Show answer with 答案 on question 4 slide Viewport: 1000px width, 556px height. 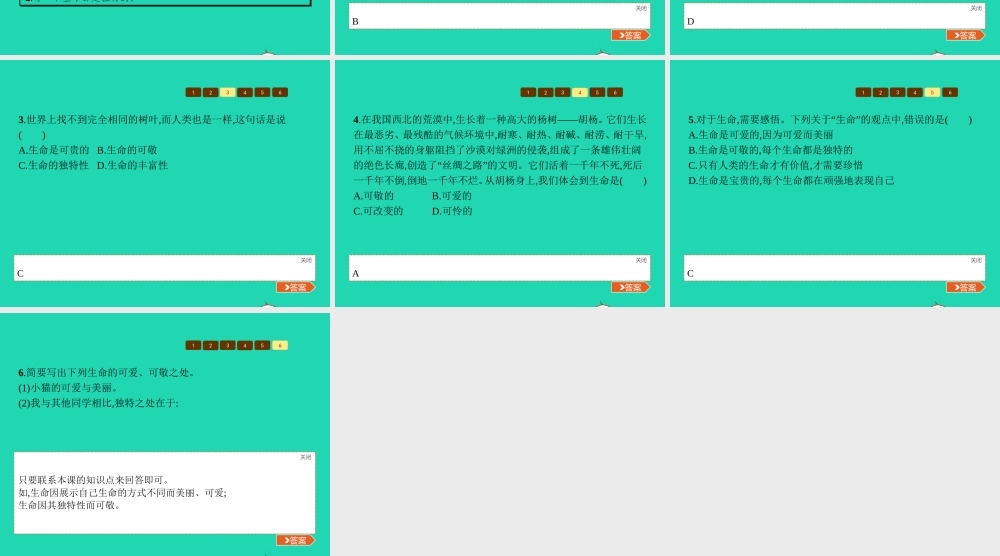click(630, 288)
